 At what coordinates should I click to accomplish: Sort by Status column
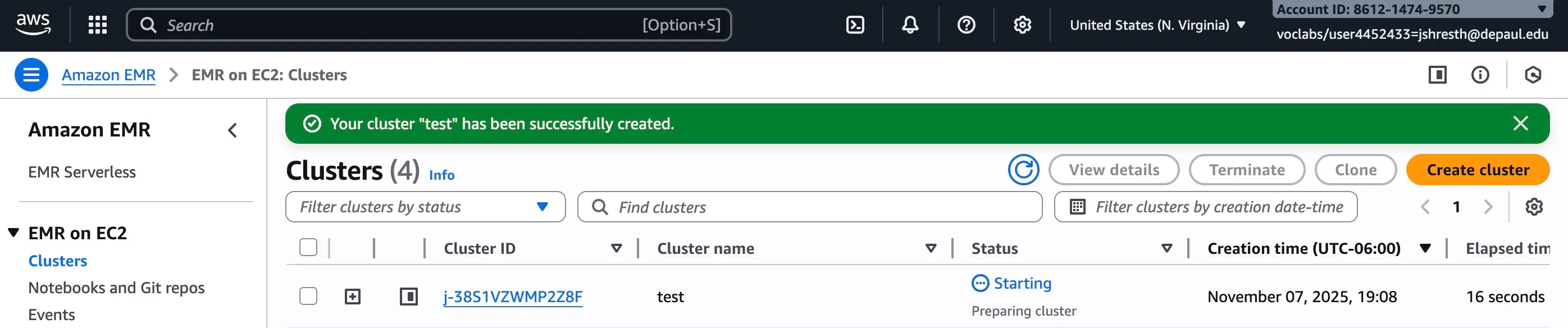click(x=1166, y=248)
